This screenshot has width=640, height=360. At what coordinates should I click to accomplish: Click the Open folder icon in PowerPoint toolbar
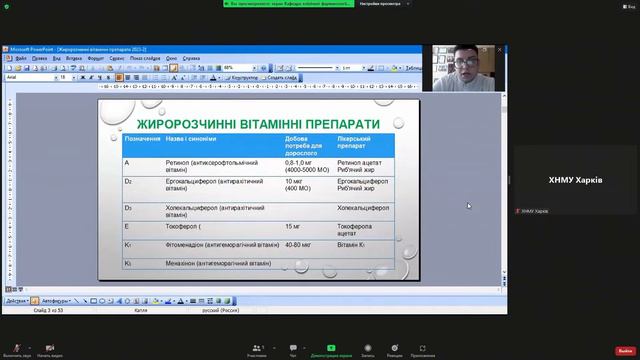18,68
